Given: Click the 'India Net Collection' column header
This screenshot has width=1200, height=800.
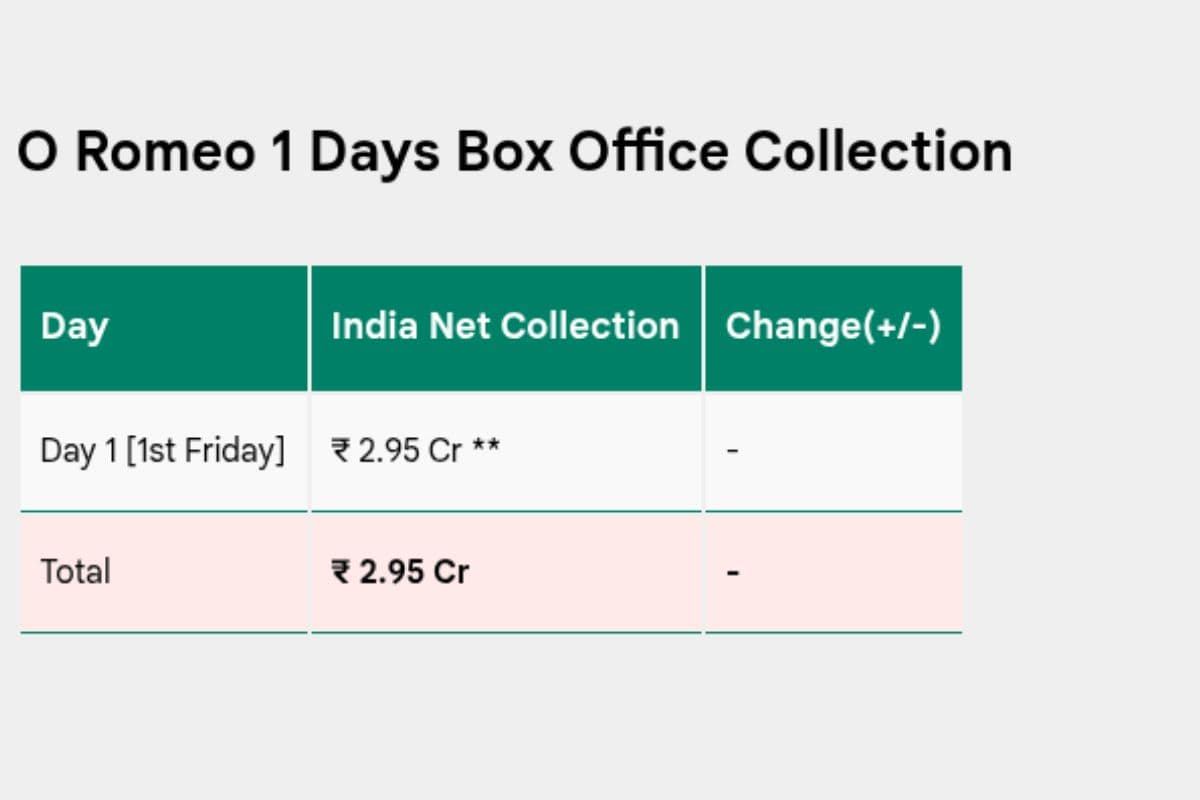Looking at the screenshot, I should [505, 326].
